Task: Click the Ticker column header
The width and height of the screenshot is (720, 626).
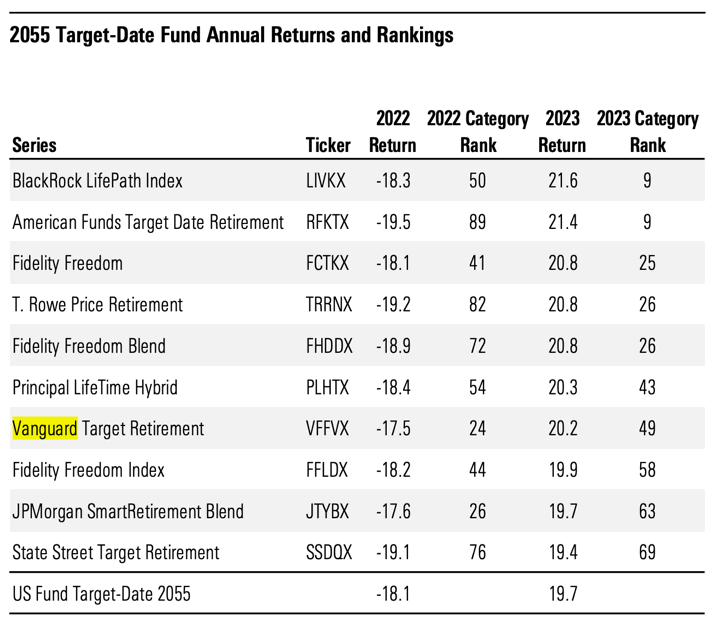Action: click(x=328, y=145)
